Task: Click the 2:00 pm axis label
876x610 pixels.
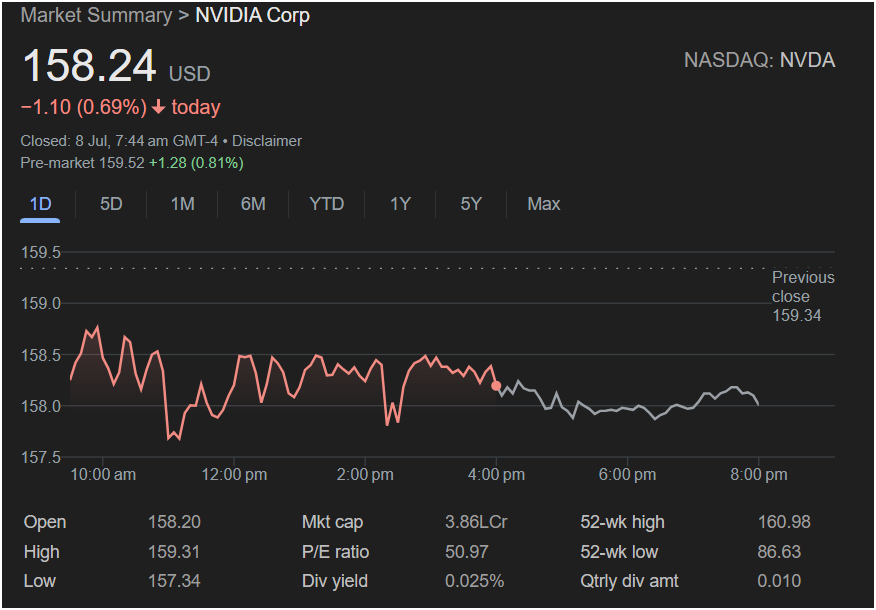Action: (x=365, y=475)
